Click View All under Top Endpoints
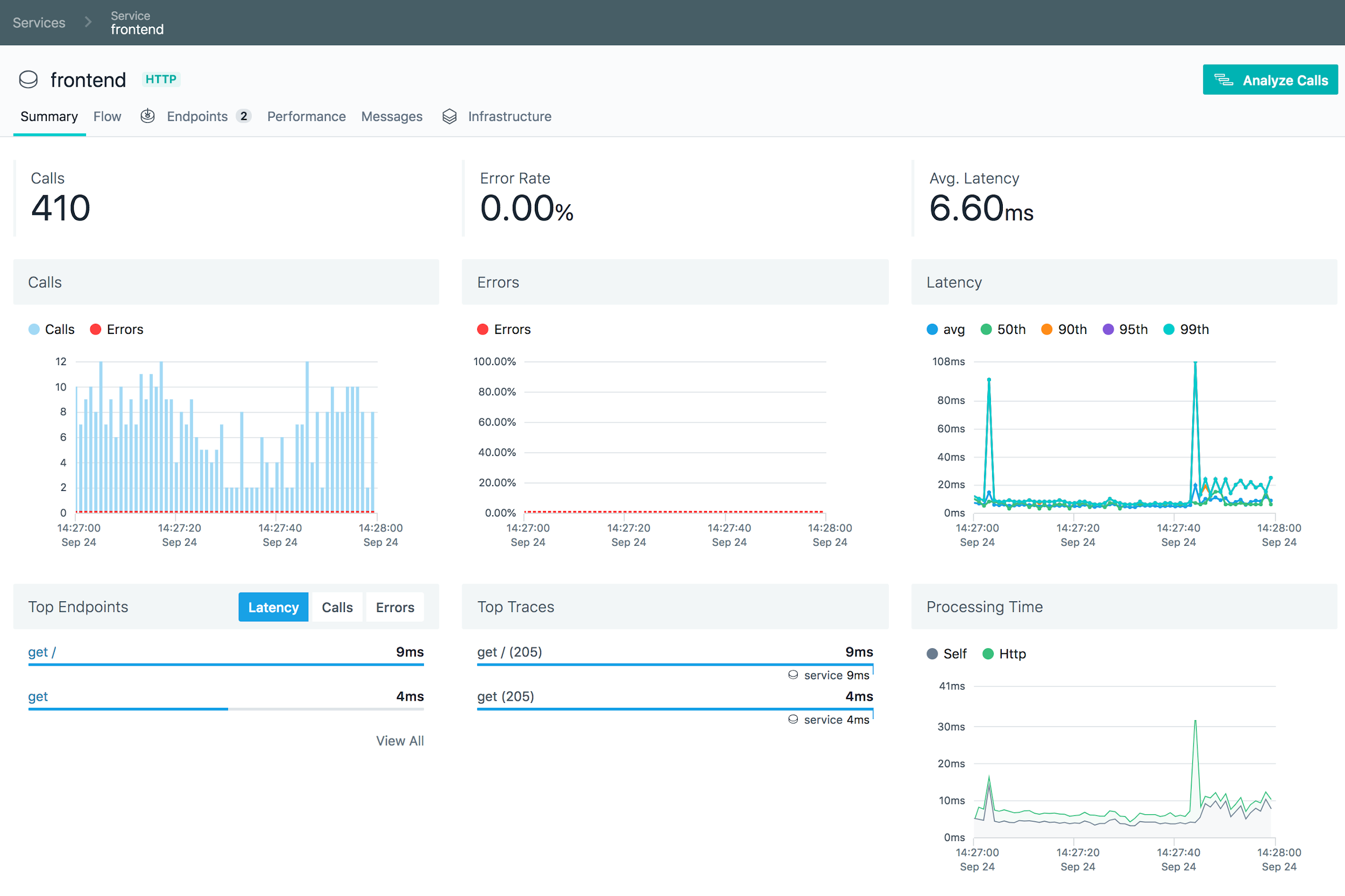The width and height of the screenshot is (1345, 896). (400, 741)
